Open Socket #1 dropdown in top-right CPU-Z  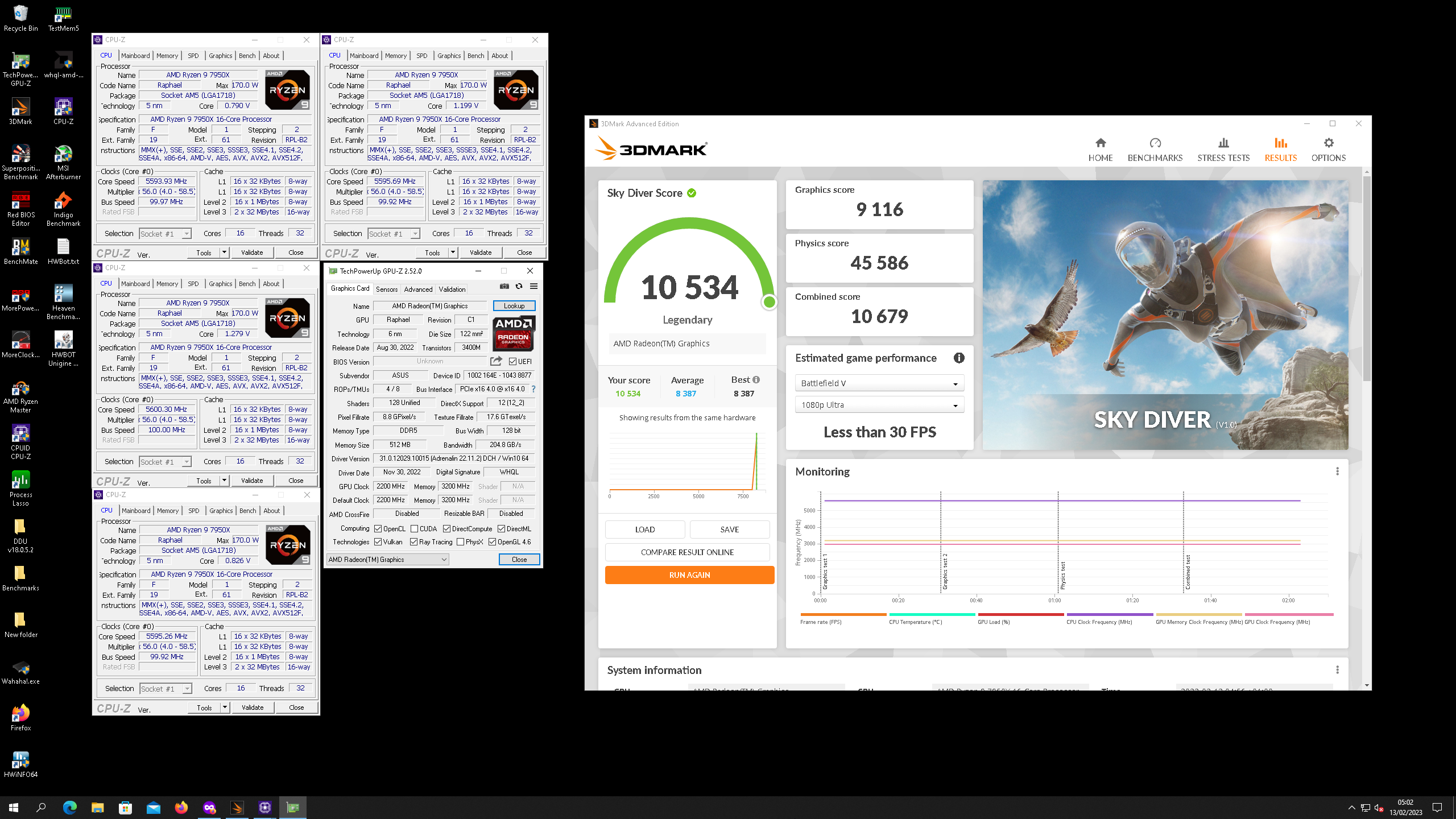coord(394,234)
